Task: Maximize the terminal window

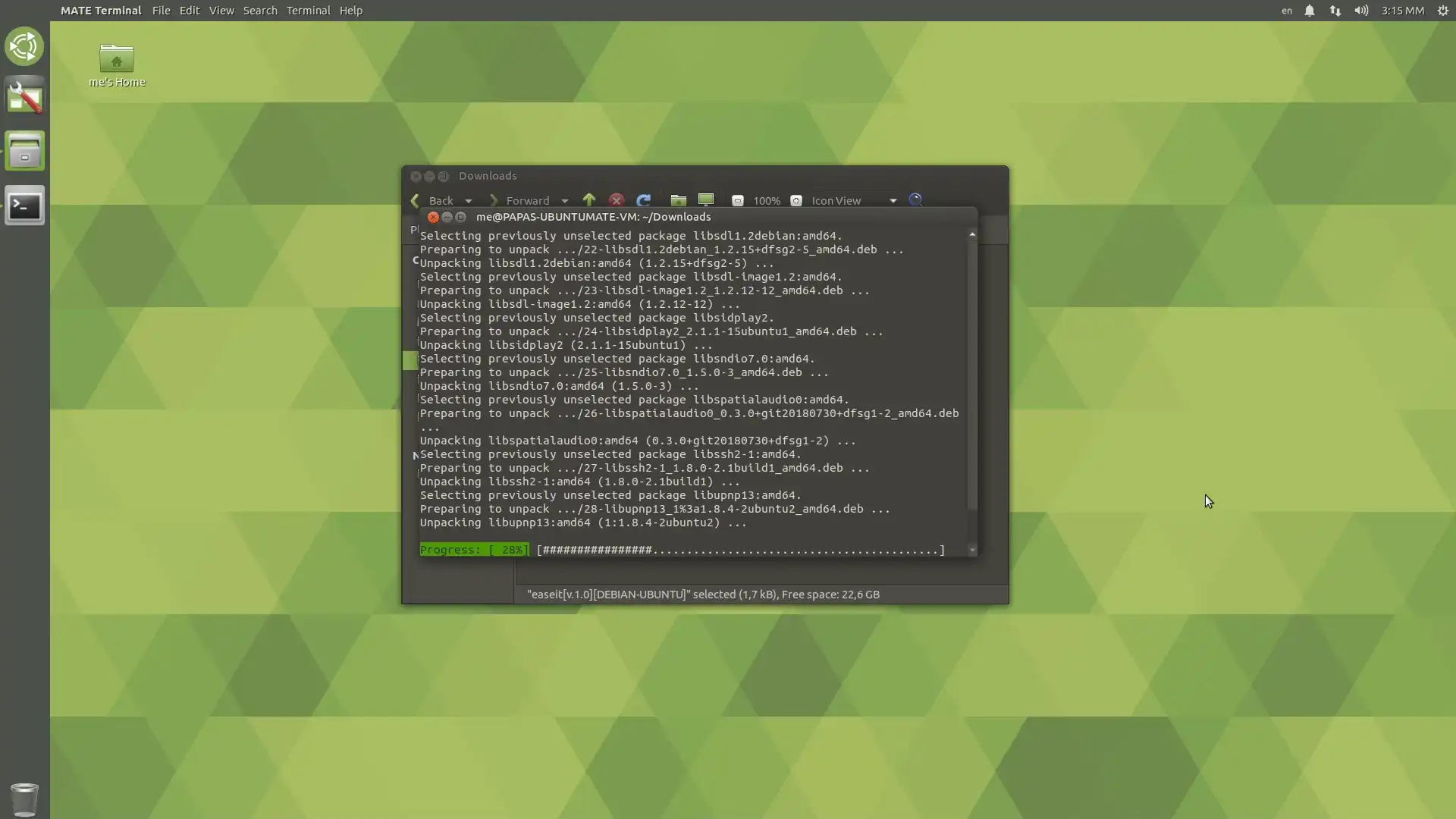Action: pyautogui.click(x=460, y=217)
